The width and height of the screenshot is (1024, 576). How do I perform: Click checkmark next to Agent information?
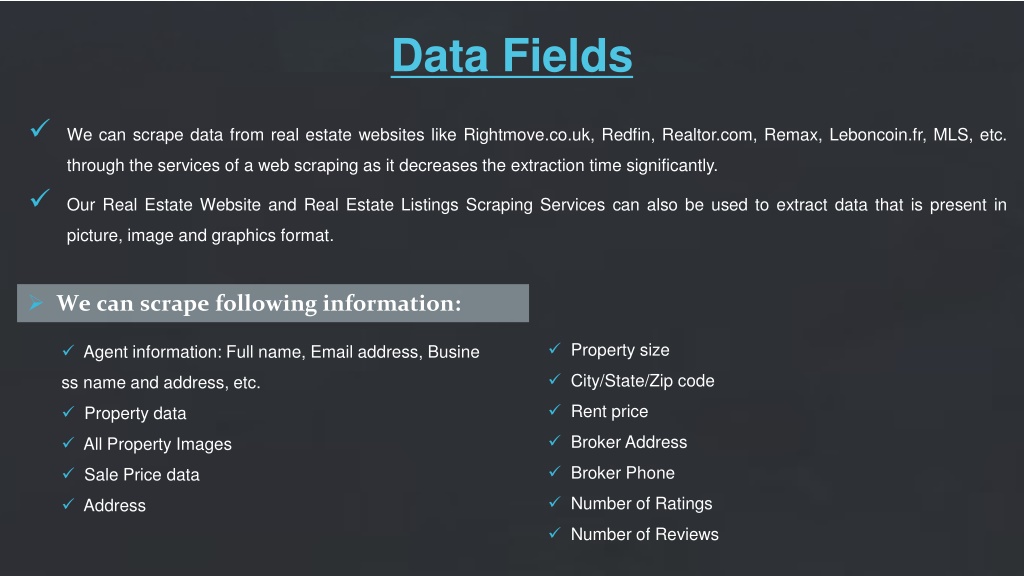[x=68, y=351]
